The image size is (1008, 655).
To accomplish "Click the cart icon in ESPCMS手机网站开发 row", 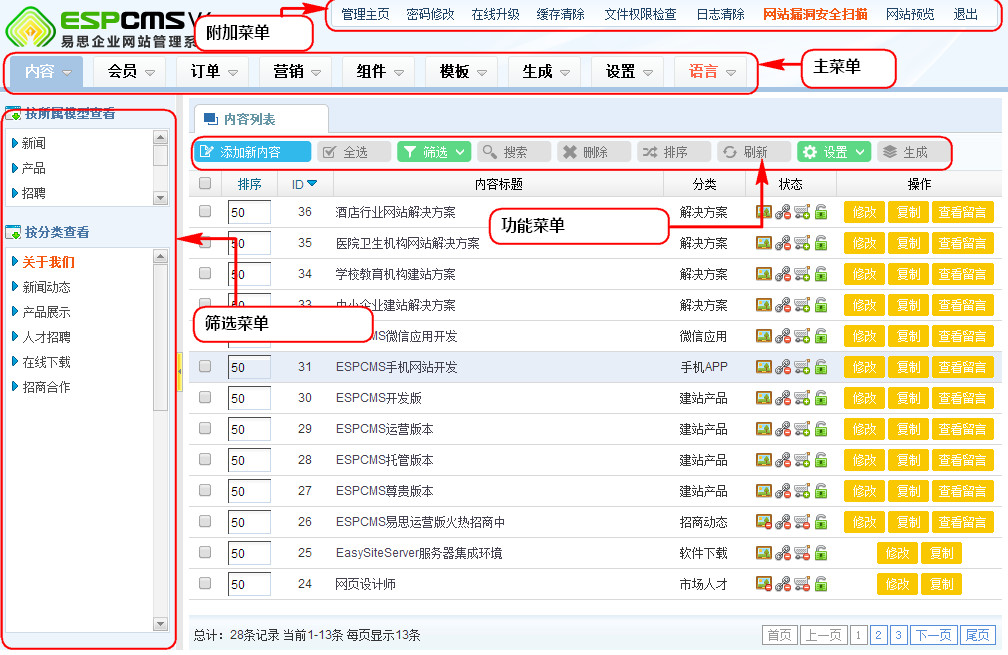I will coord(802,367).
